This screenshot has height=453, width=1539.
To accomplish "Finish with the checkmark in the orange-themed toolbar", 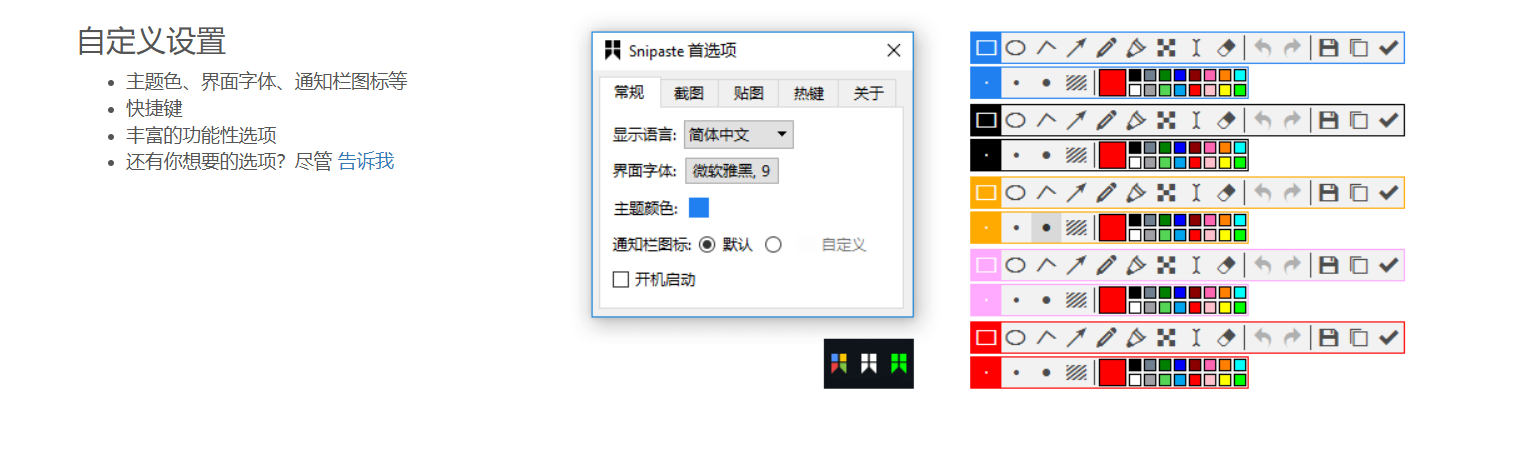I will tap(1388, 193).
